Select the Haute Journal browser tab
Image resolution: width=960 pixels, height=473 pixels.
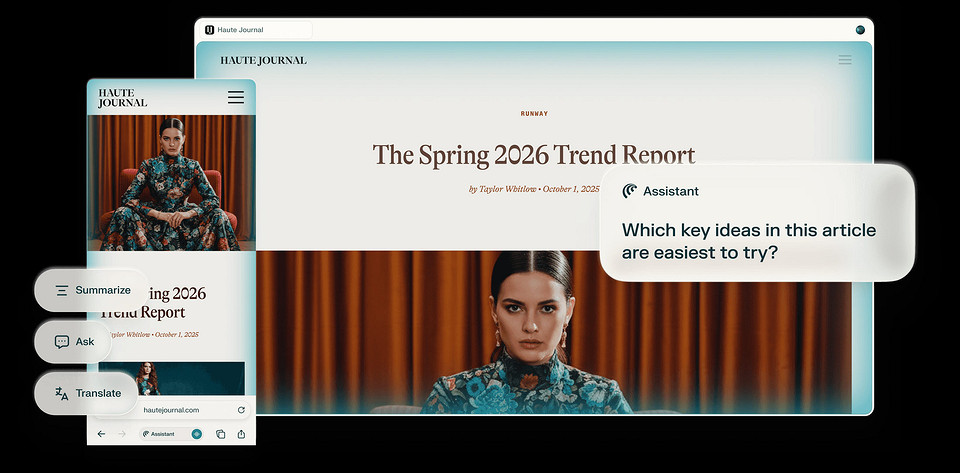tap(255, 30)
